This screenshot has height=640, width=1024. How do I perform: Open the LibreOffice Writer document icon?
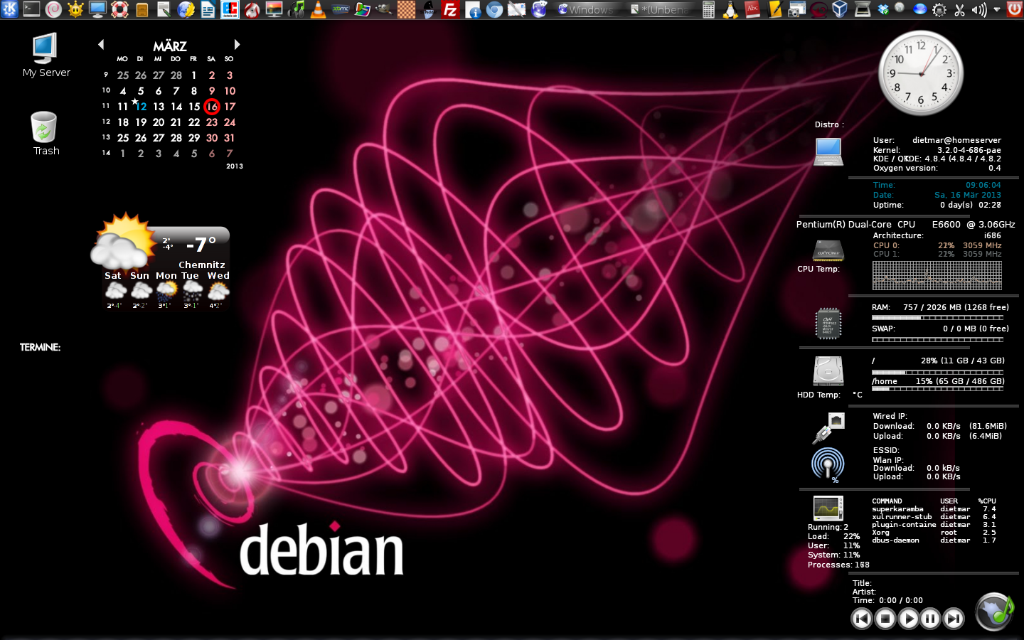[x=208, y=9]
